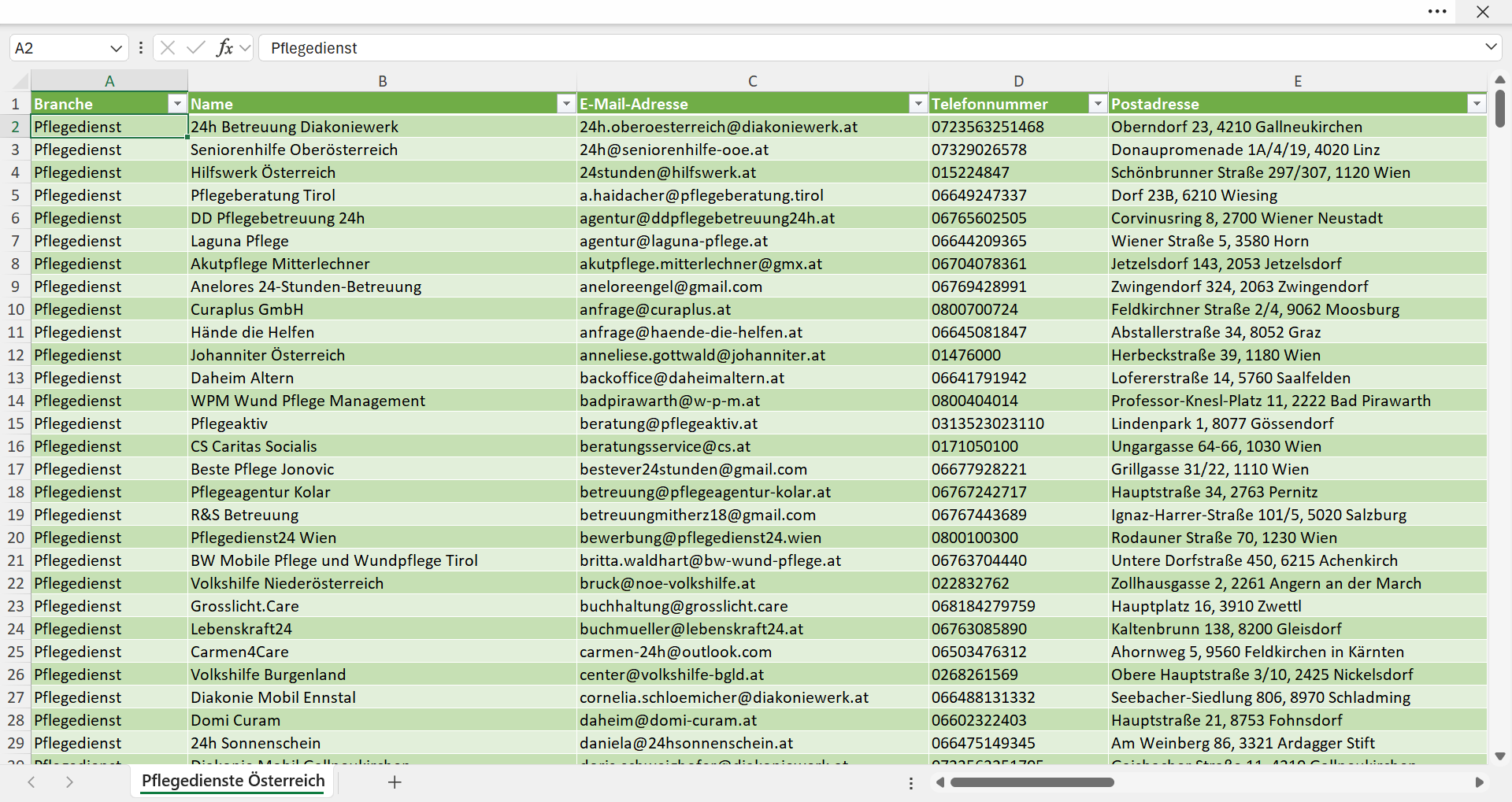The width and height of the screenshot is (1512, 802).
Task: Close the window with X button
Action: [x=1483, y=12]
